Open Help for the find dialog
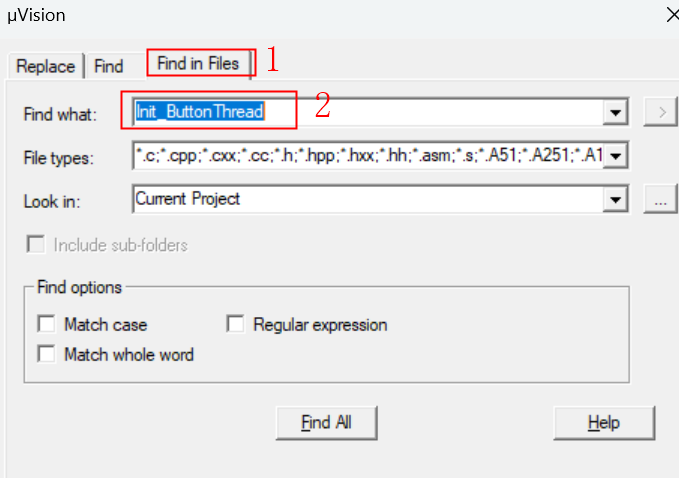679x478 pixels. pos(603,422)
